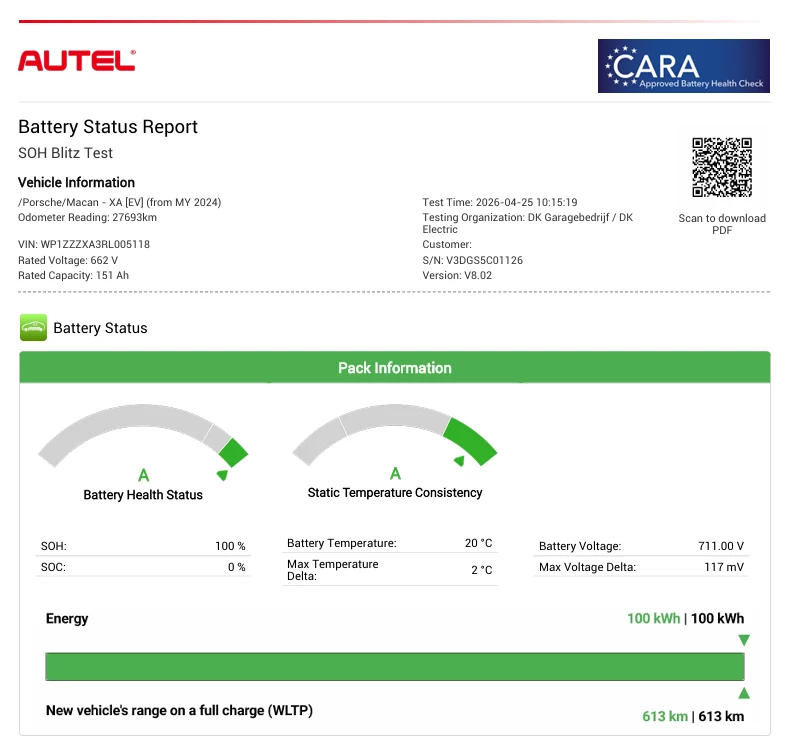Image resolution: width=792 pixels, height=750 pixels.
Task: Select the Pack Information header tab
Action: coord(394,368)
